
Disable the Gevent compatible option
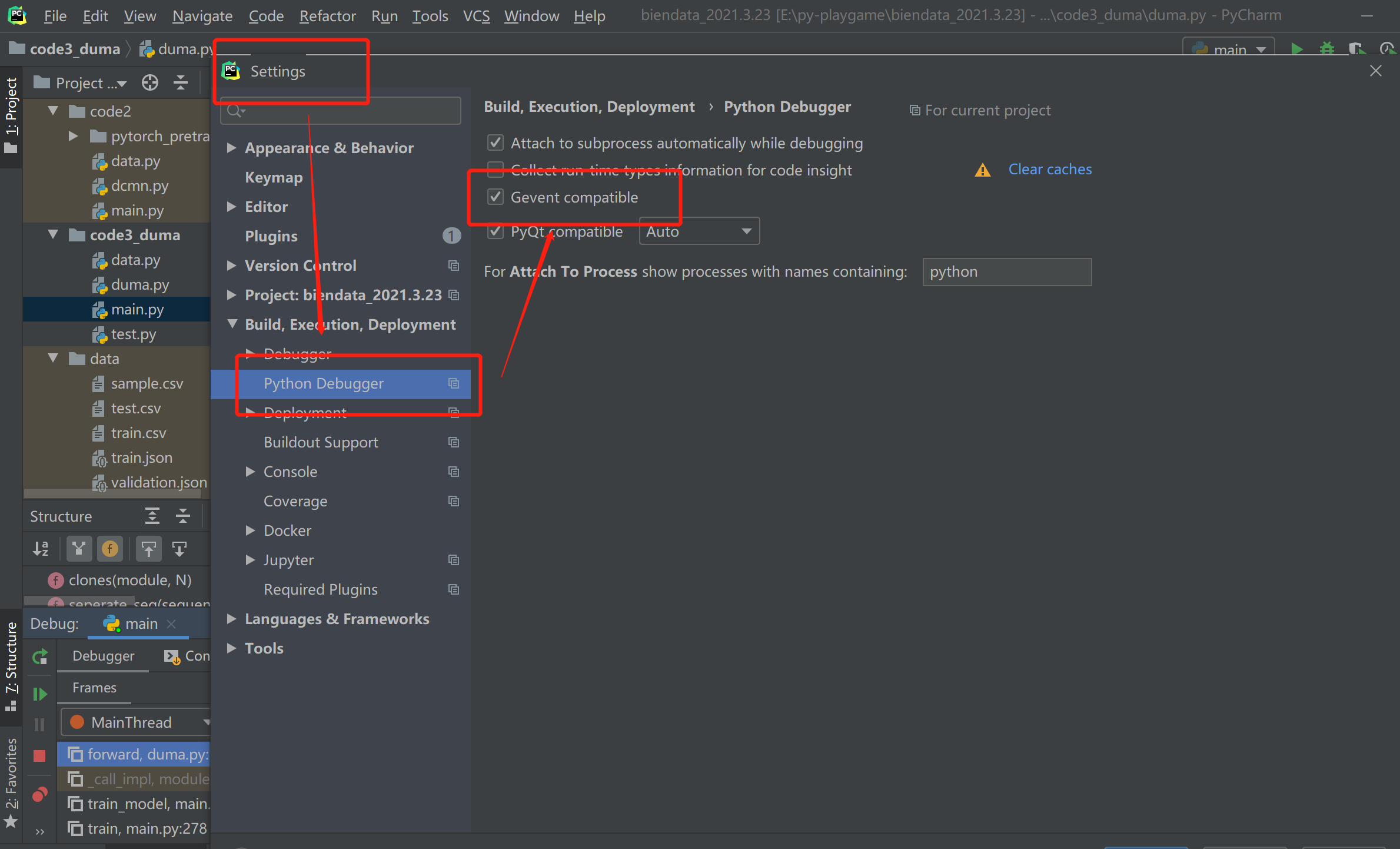[495, 197]
